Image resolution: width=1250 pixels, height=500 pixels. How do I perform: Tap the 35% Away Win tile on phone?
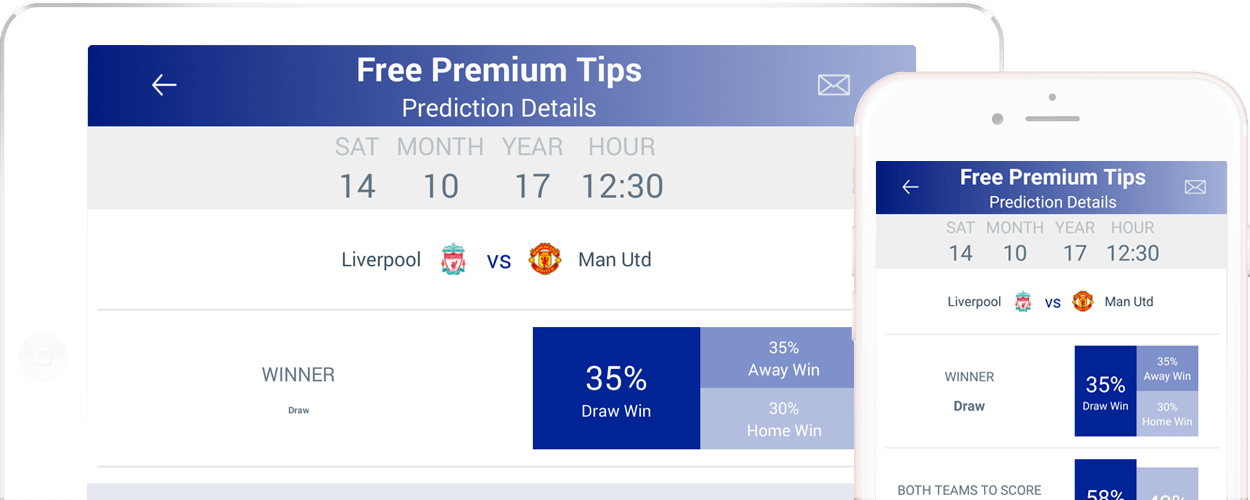(1167, 368)
